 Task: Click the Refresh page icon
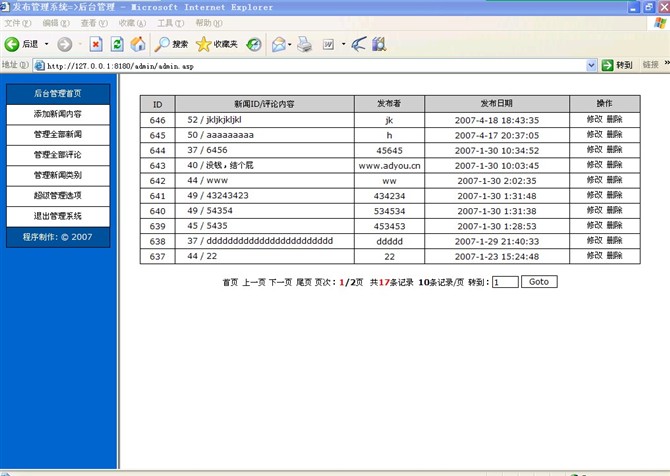[117, 44]
